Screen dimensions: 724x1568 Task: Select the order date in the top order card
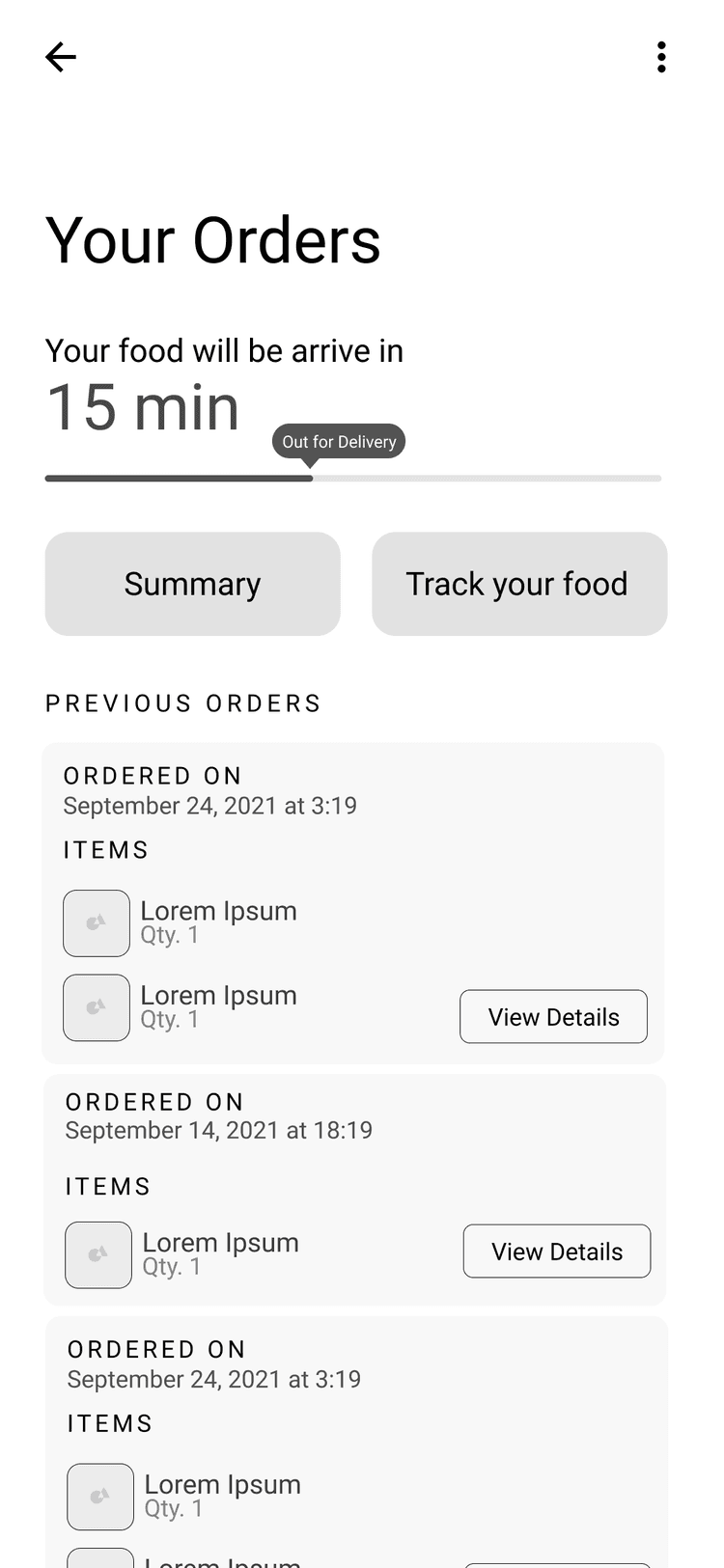pos(210,806)
